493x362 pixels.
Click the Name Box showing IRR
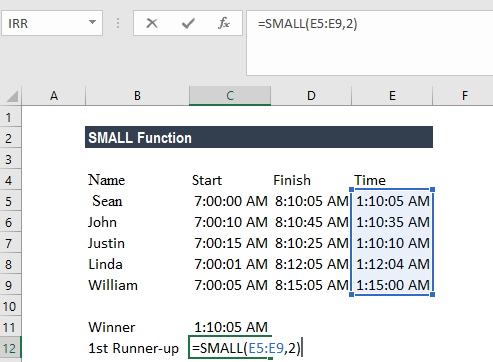coord(52,23)
